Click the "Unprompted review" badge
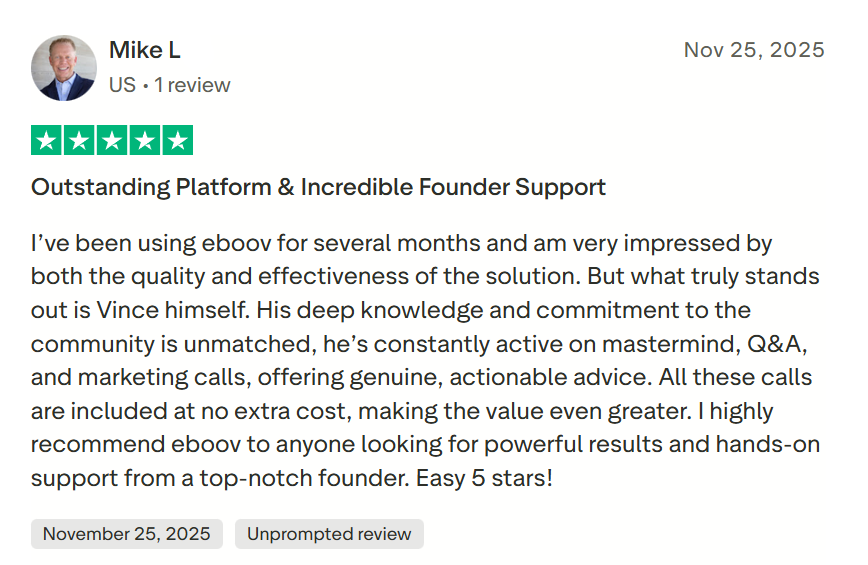Viewport: 868px width, 565px height. pyautogui.click(x=329, y=534)
